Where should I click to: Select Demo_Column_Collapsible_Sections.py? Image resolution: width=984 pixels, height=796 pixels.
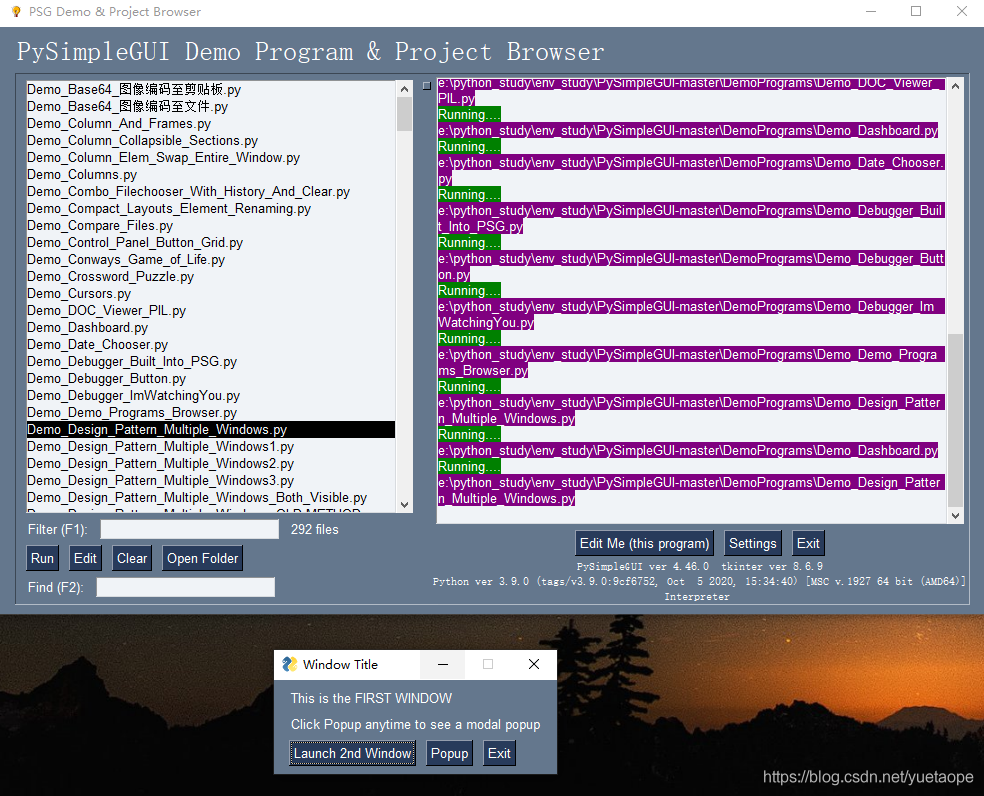(x=211, y=140)
